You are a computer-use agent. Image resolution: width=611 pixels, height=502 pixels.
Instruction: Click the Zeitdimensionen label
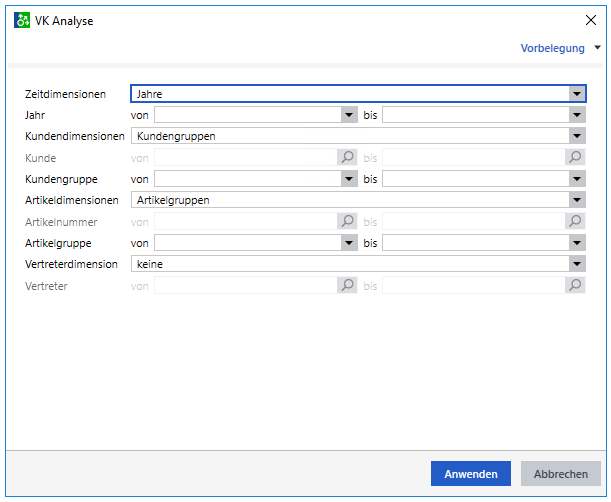[65, 94]
